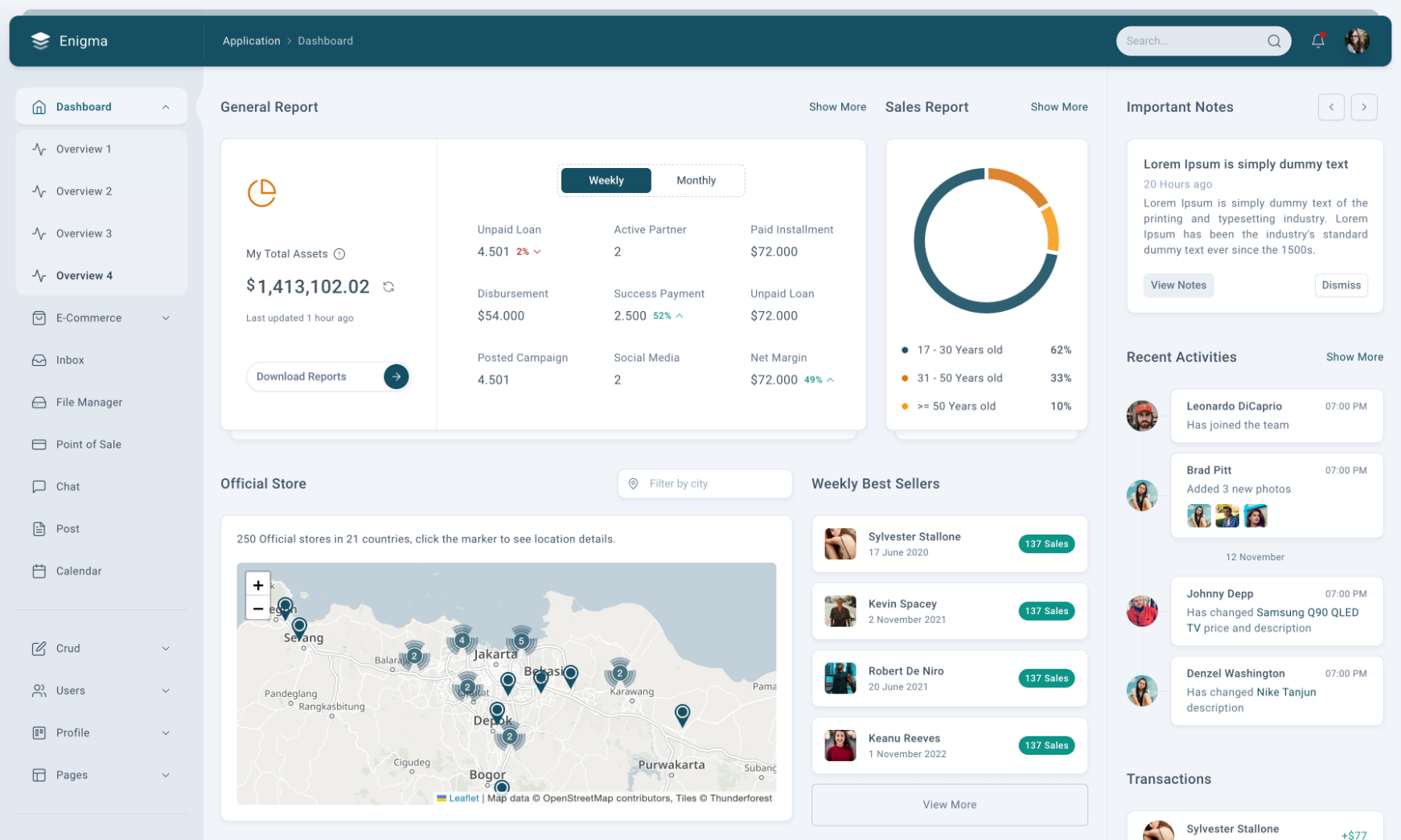Click the notification bell icon

pyautogui.click(x=1317, y=40)
